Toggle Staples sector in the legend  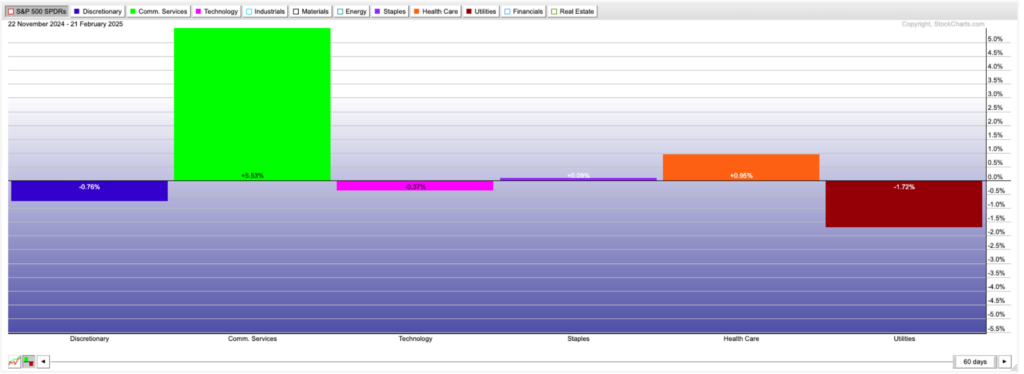tap(391, 11)
